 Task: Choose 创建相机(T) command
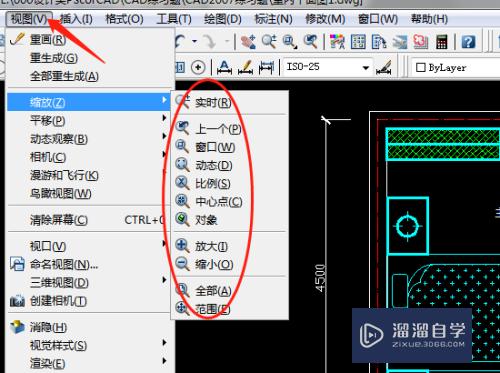click(x=89, y=301)
